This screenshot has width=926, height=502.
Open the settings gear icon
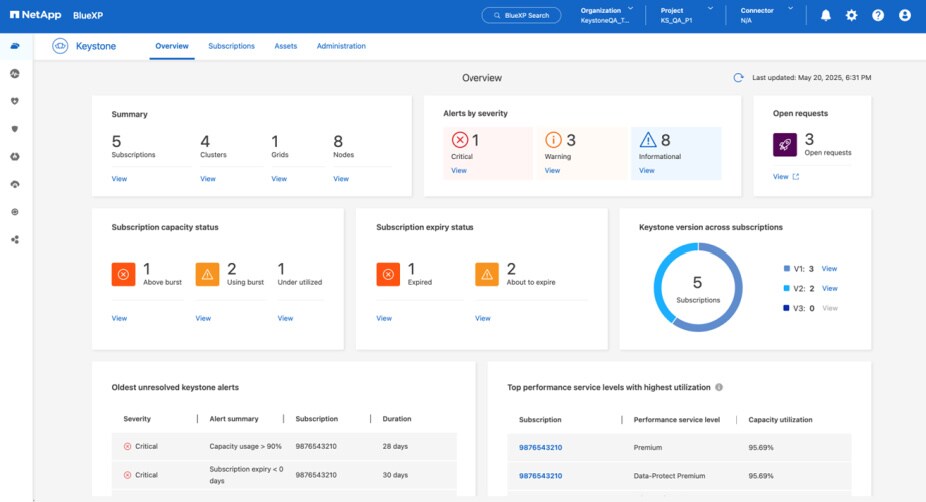click(852, 16)
